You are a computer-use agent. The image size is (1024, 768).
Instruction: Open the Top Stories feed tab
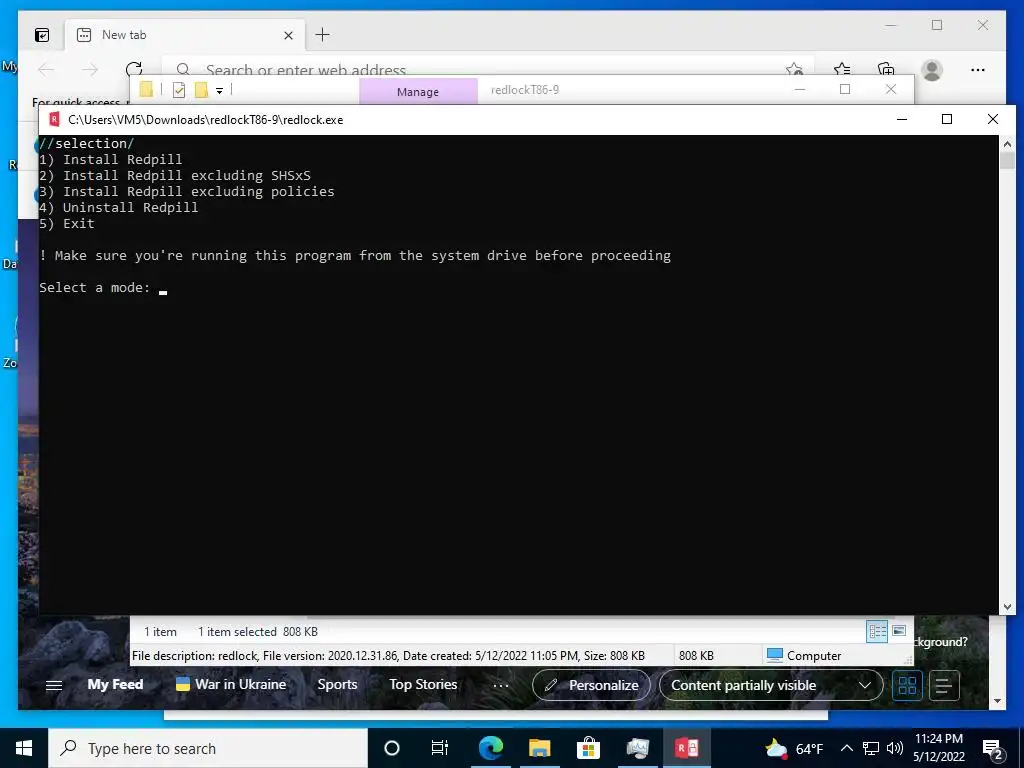(x=423, y=684)
